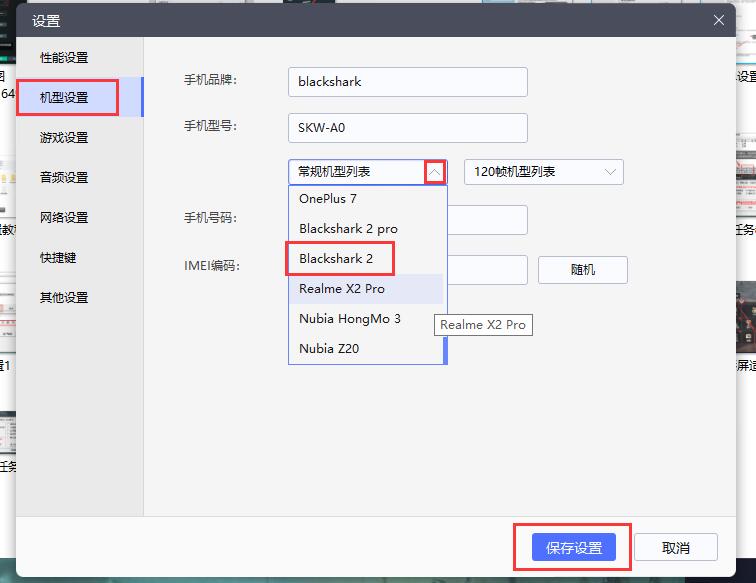The height and width of the screenshot is (583, 756).
Task: Expand the 120帧机型列表 dropdown
Action: pyautogui.click(x=543, y=172)
